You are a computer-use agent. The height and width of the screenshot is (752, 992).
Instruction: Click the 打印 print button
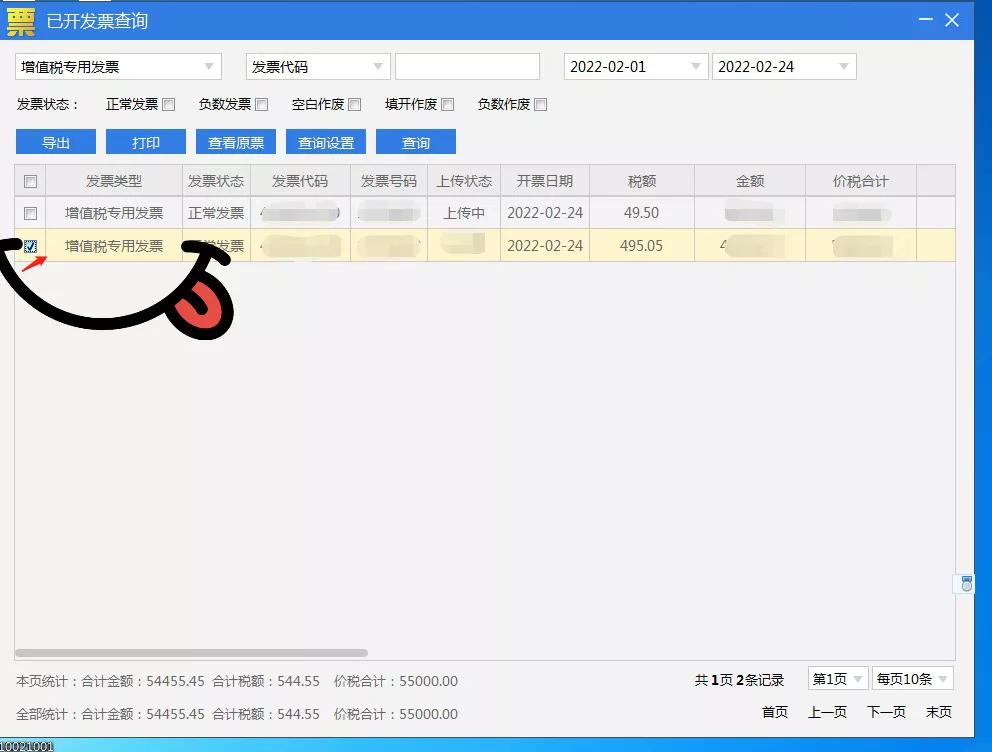[x=145, y=141]
